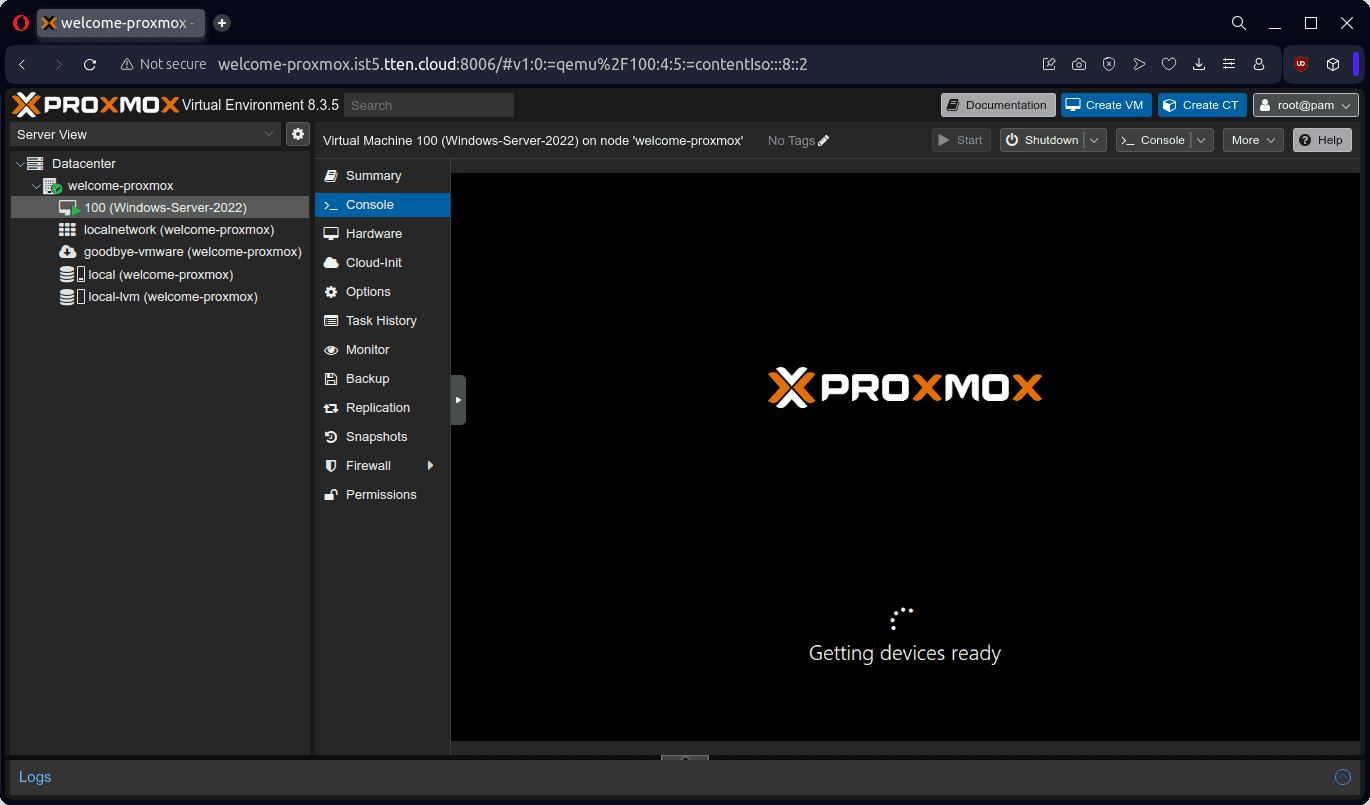Click the heart bookmark icon
Image resolution: width=1370 pixels, height=805 pixels.
(1169, 64)
